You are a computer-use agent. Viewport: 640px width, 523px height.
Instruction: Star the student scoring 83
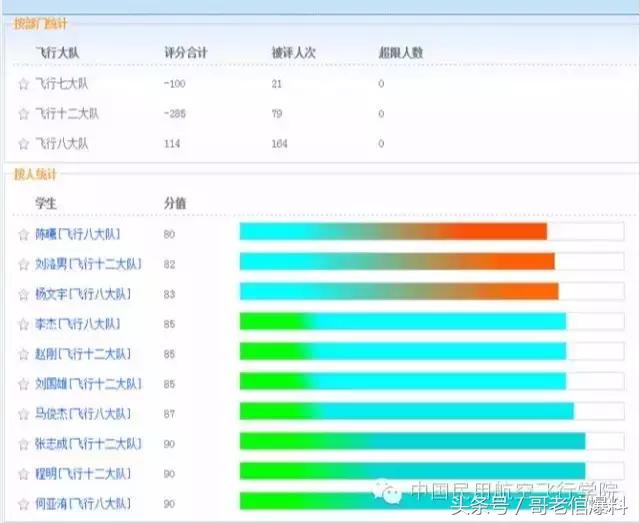pos(23,294)
